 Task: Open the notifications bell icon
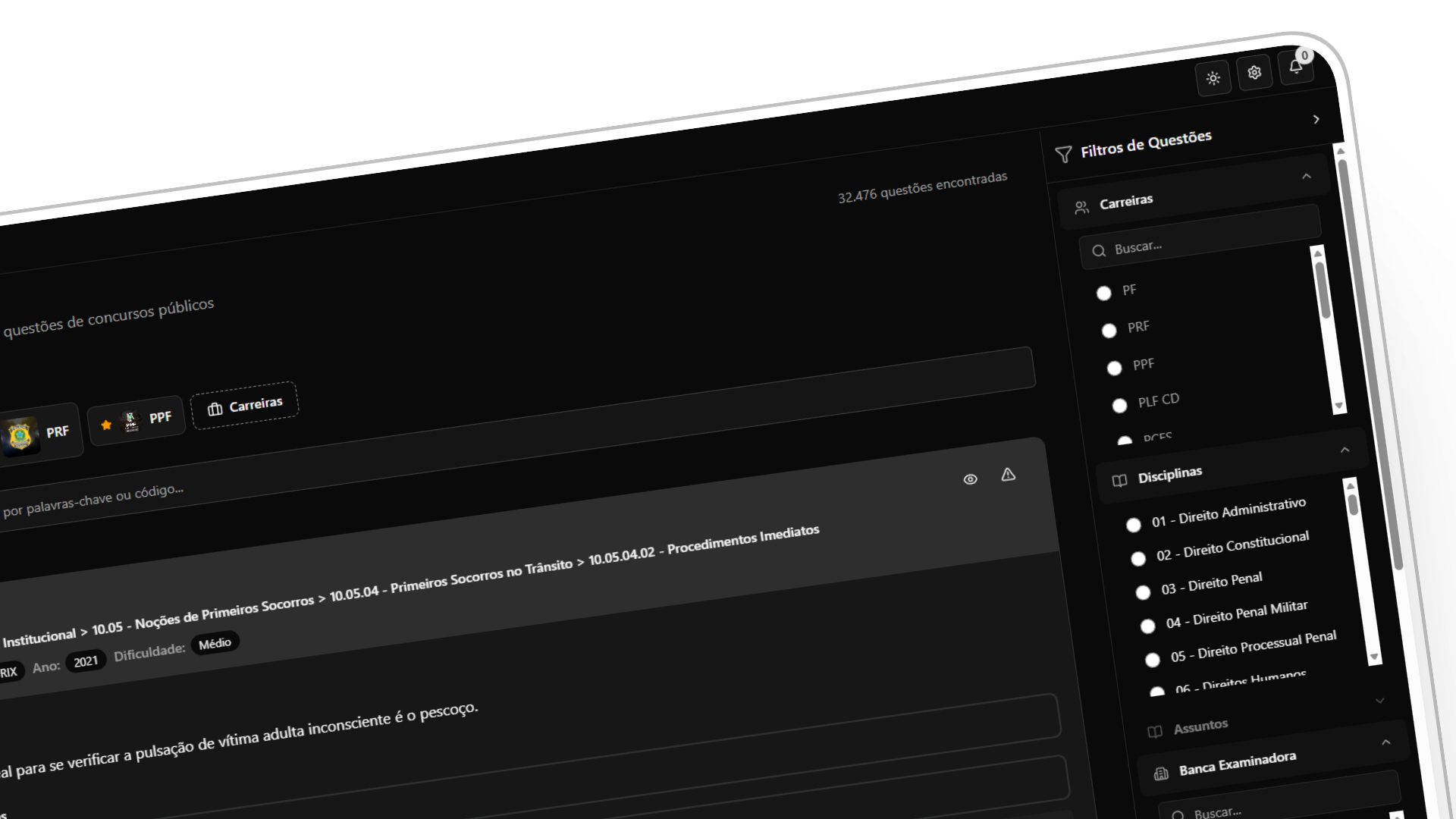1295,67
